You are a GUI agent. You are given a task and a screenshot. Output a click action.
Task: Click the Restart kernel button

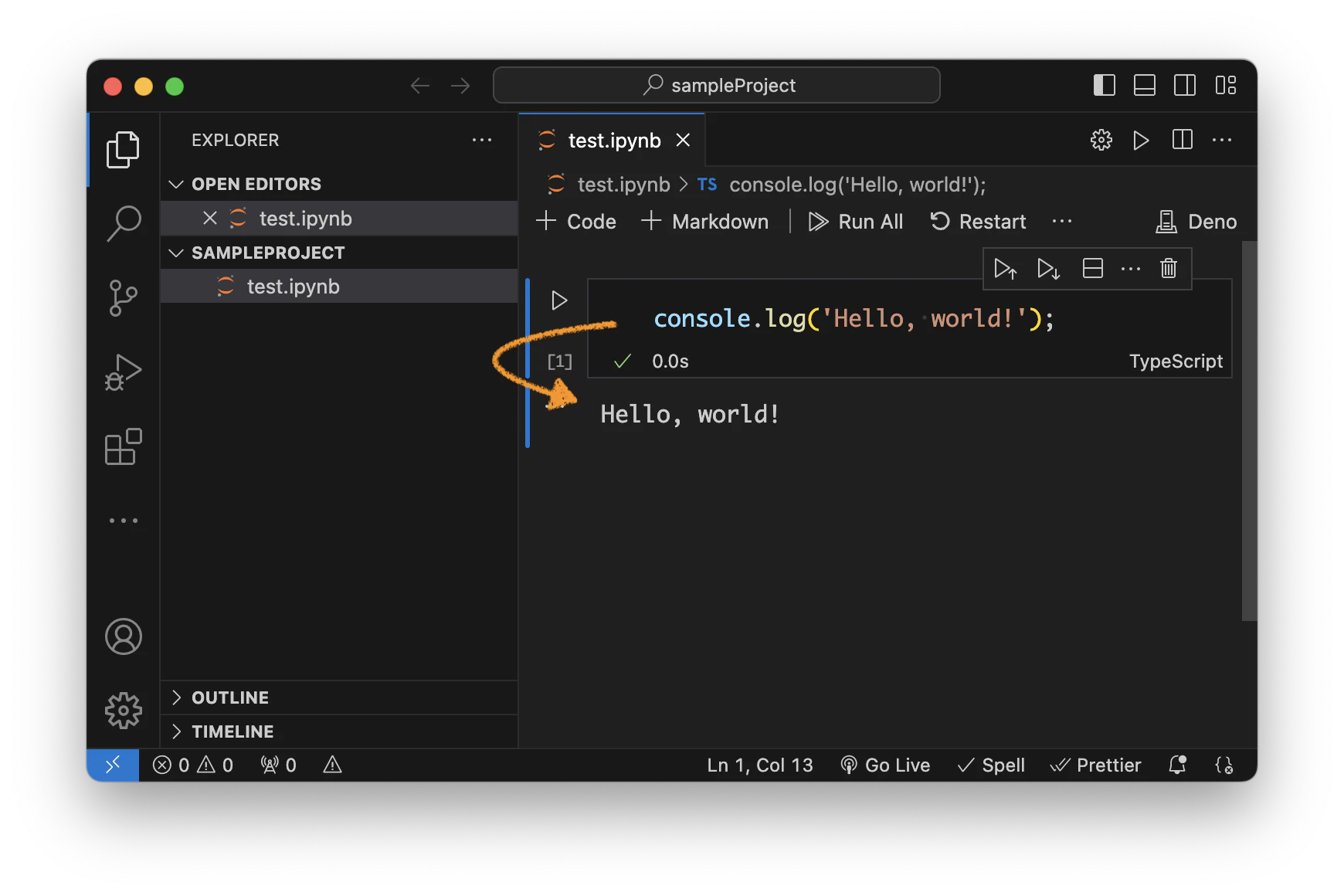tap(978, 222)
